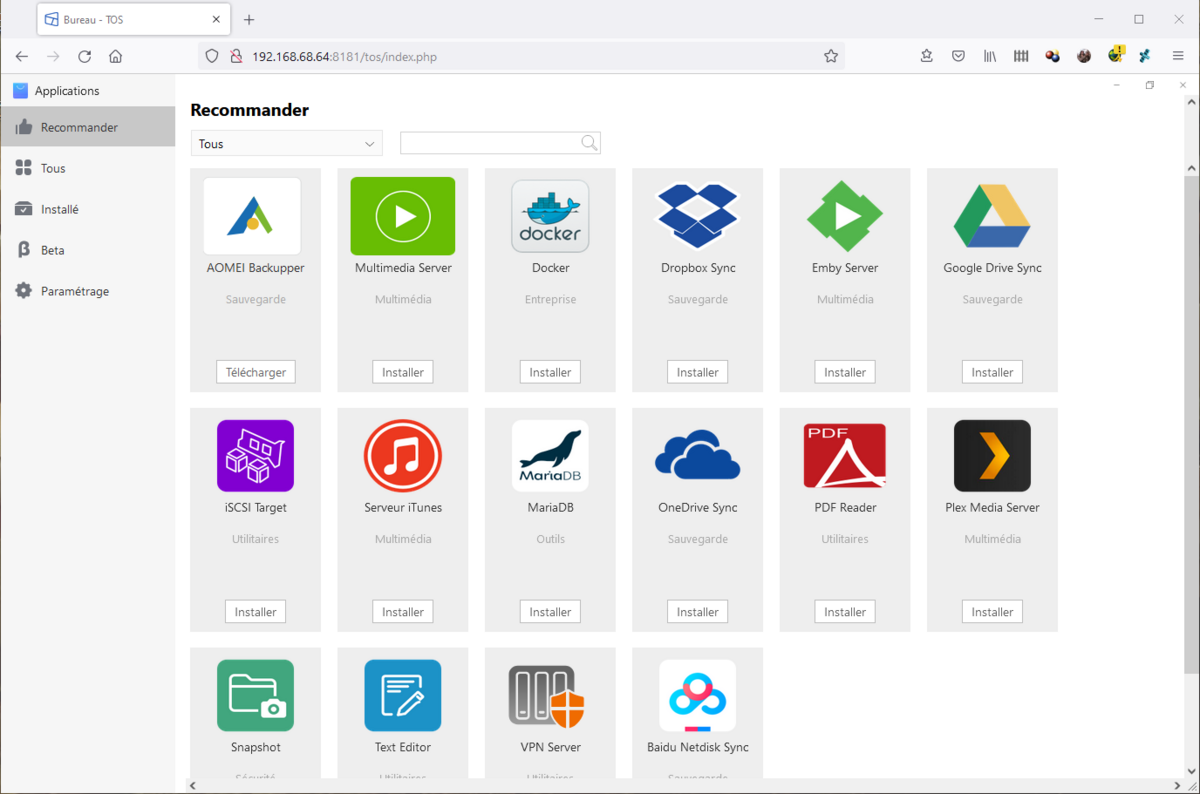Click the Emby Server icon

pyautogui.click(x=845, y=216)
